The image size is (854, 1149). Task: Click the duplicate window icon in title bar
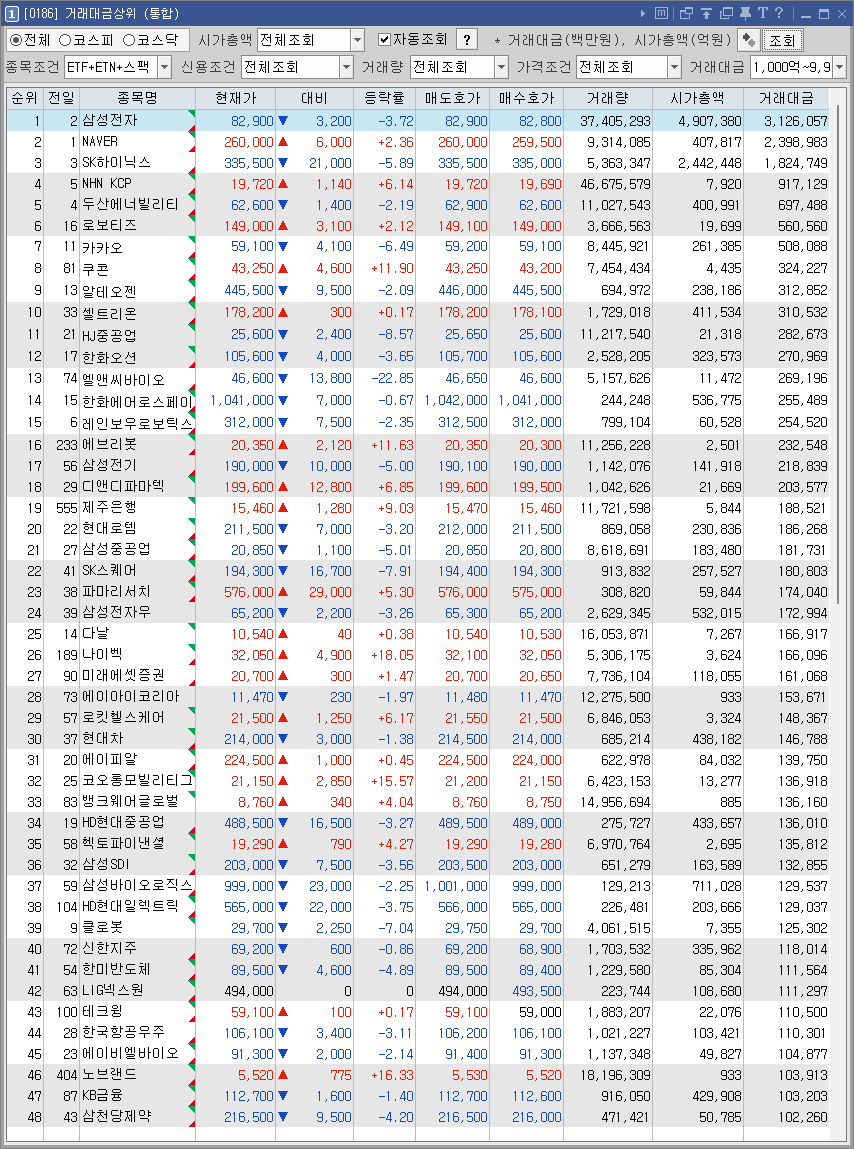click(x=726, y=13)
